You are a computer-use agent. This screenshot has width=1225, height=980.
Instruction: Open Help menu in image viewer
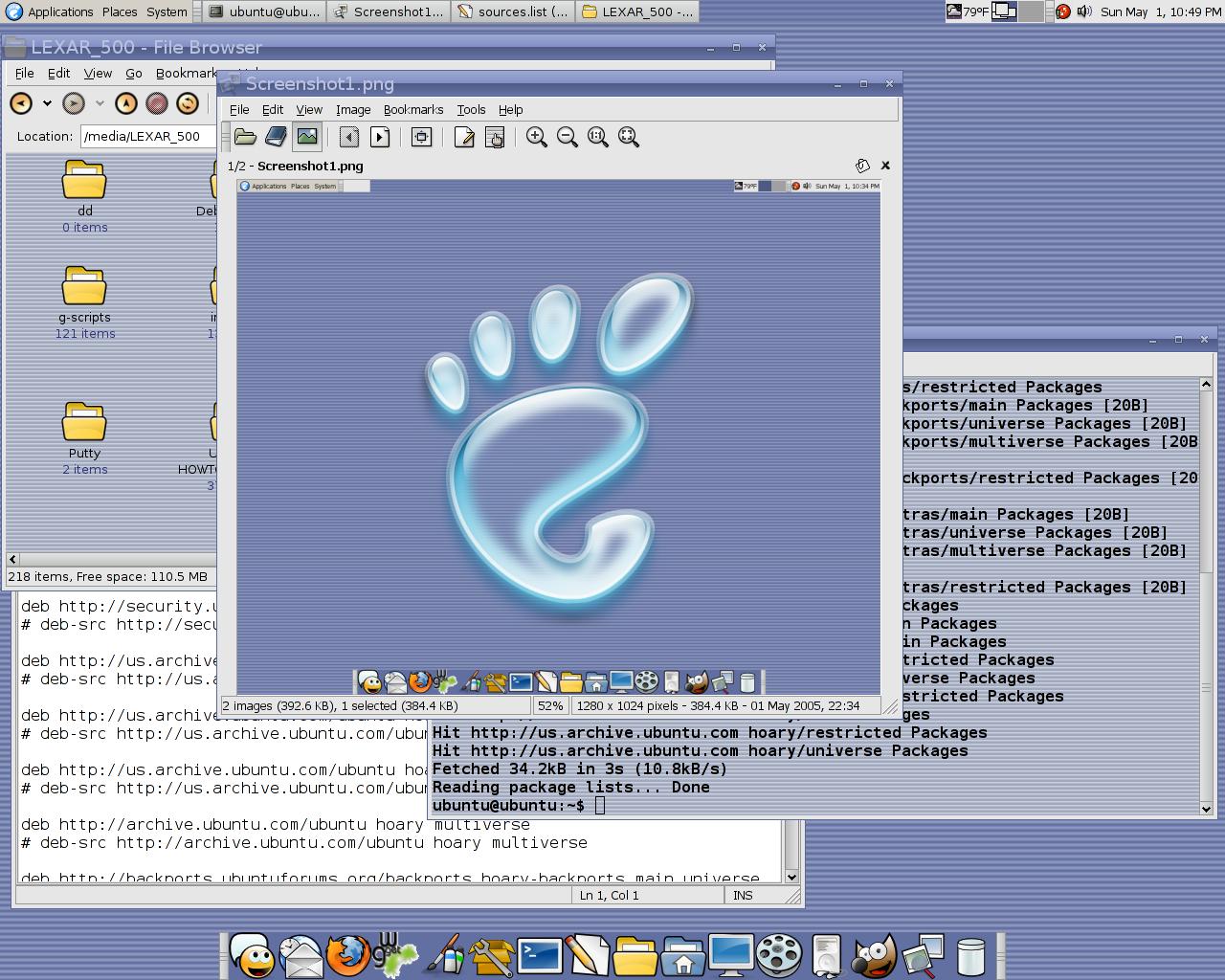point(511,109)
